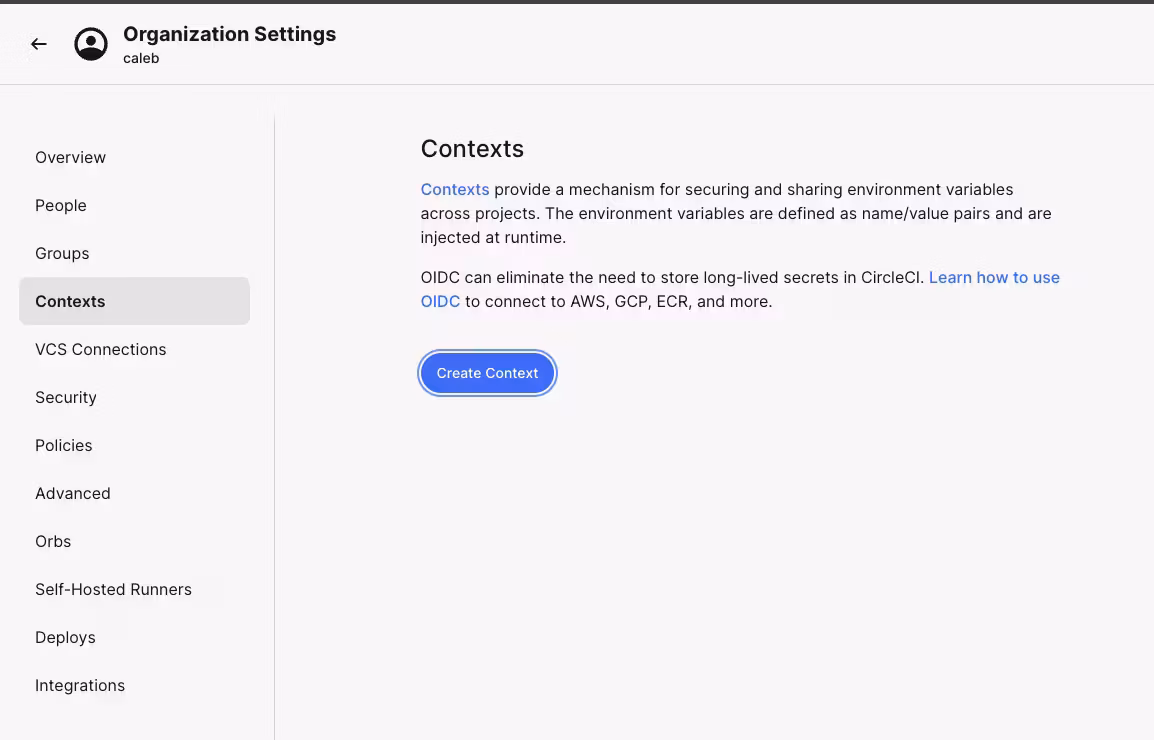The image size is (1154, 740).
Task: Click the back arrow icon
Action: click(38, 43)
